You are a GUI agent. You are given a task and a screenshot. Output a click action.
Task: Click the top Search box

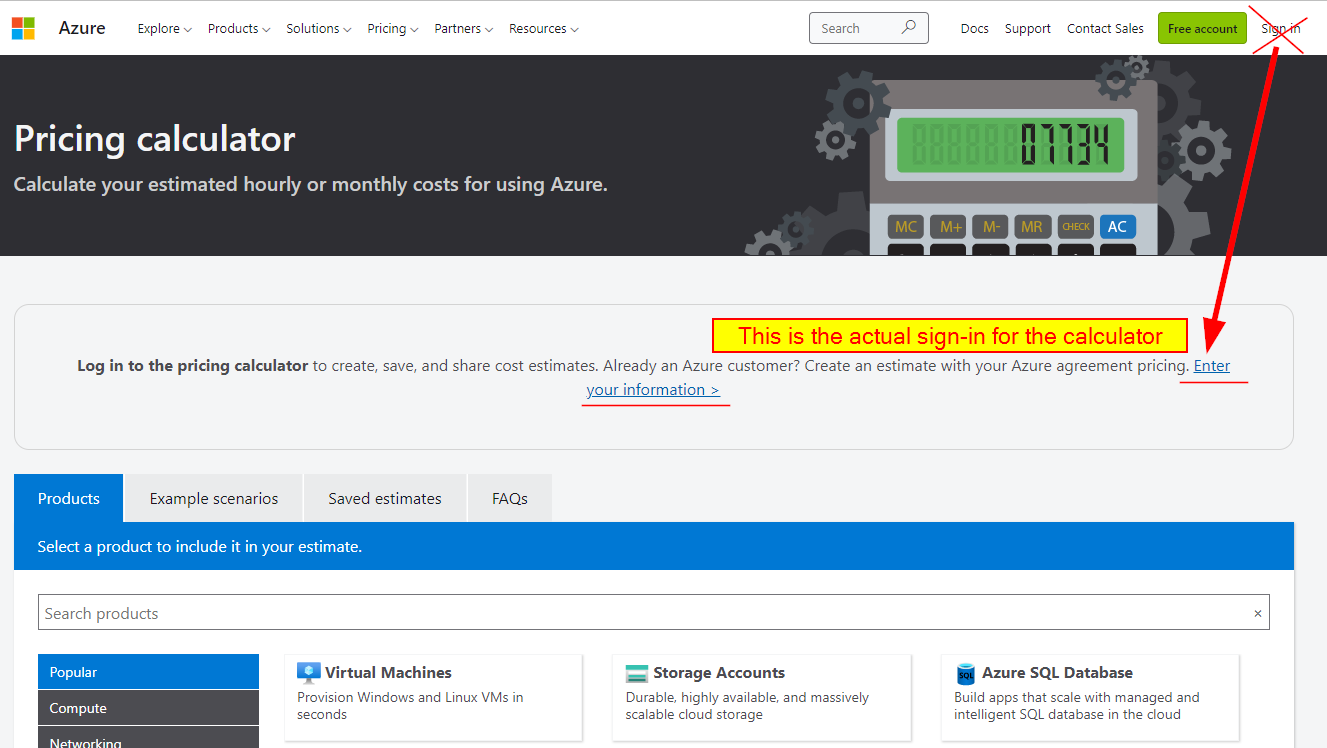pyautogui.click(x=868, y=28)
